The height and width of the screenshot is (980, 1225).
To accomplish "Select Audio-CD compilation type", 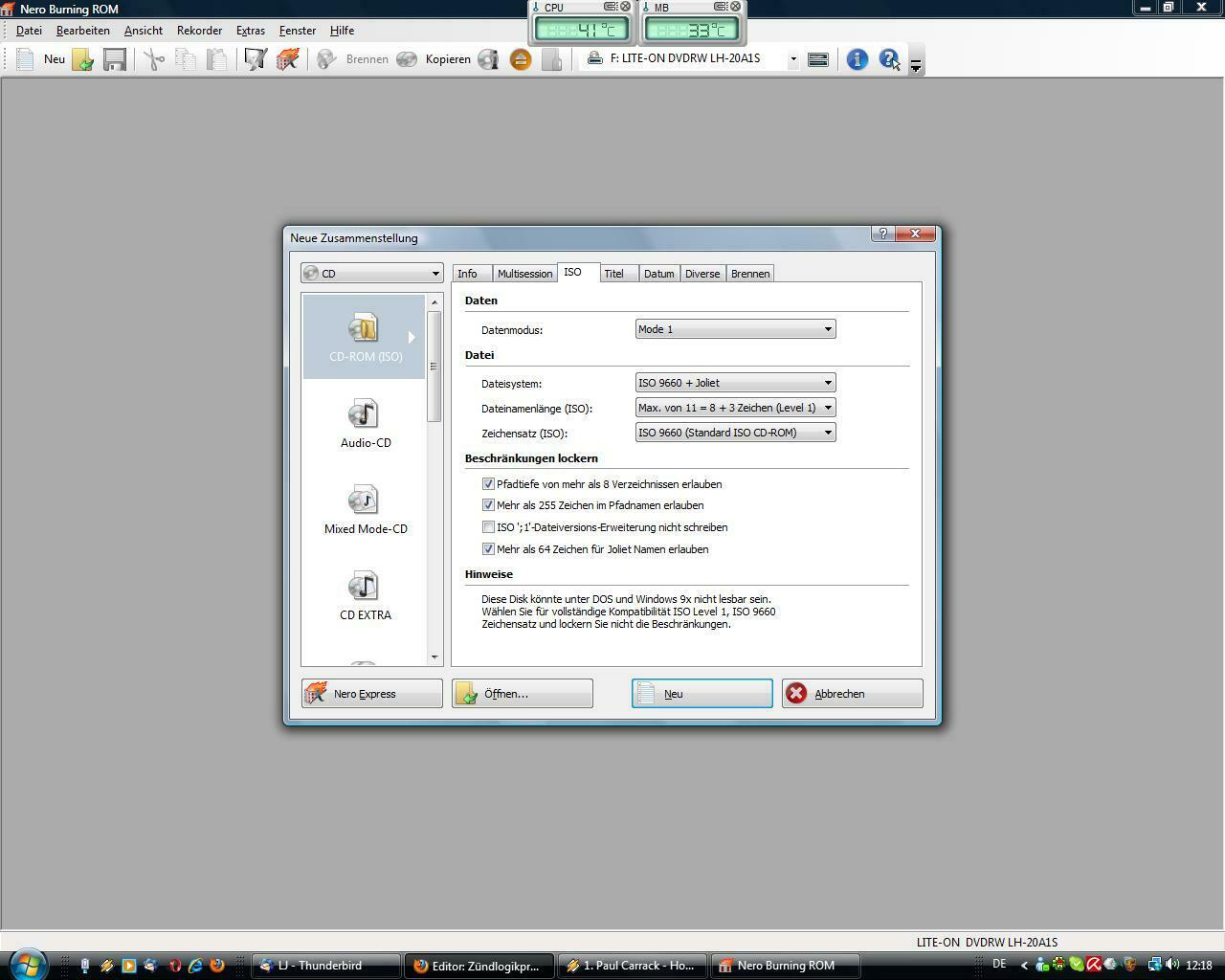I will click(x=364, y=423).
